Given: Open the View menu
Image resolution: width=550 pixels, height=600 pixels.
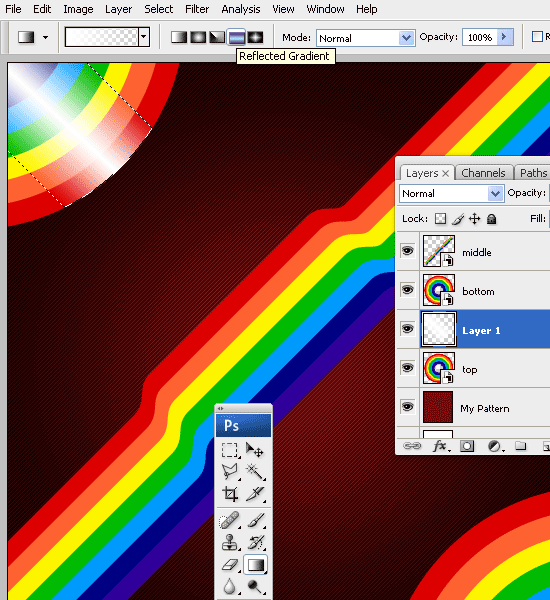Looking at the screenshot, I should [x=283, y=9].
